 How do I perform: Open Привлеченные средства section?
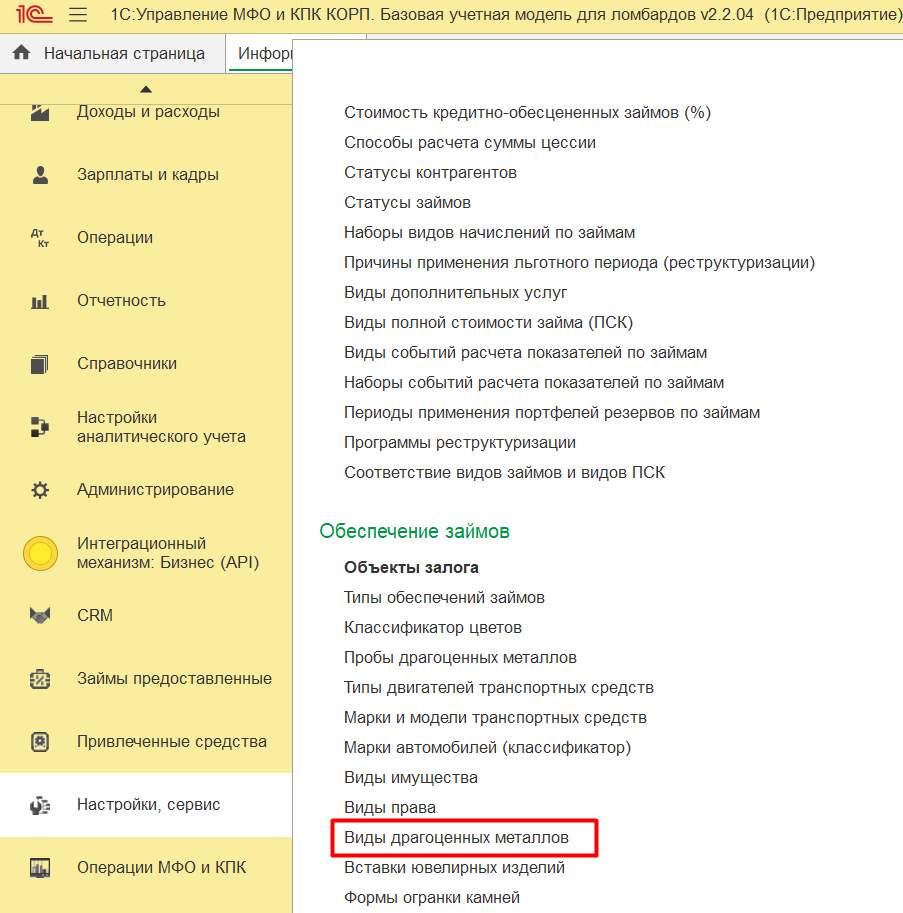pyautogui.click(x=172, y=741)
